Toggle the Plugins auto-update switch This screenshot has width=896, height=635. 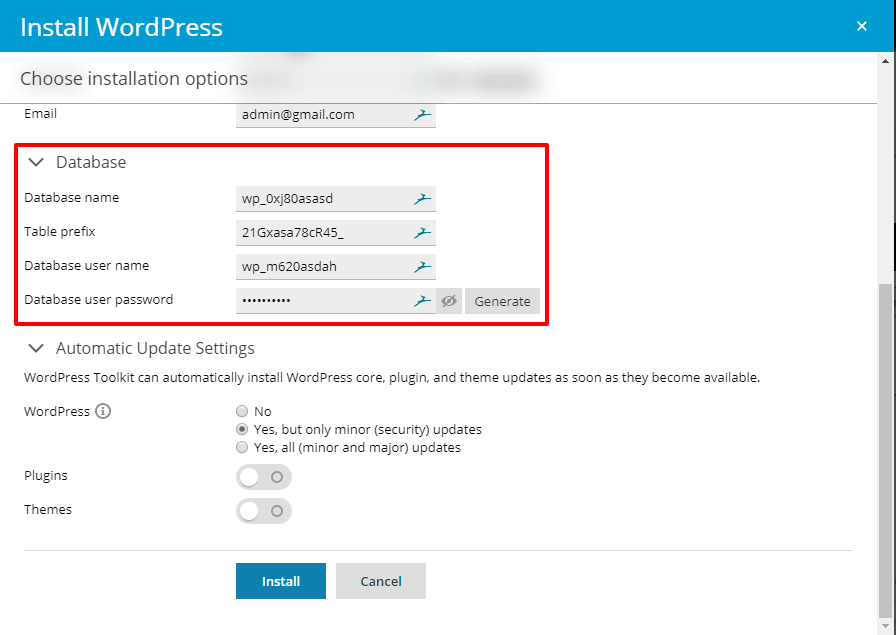click(x=263, y=477)
